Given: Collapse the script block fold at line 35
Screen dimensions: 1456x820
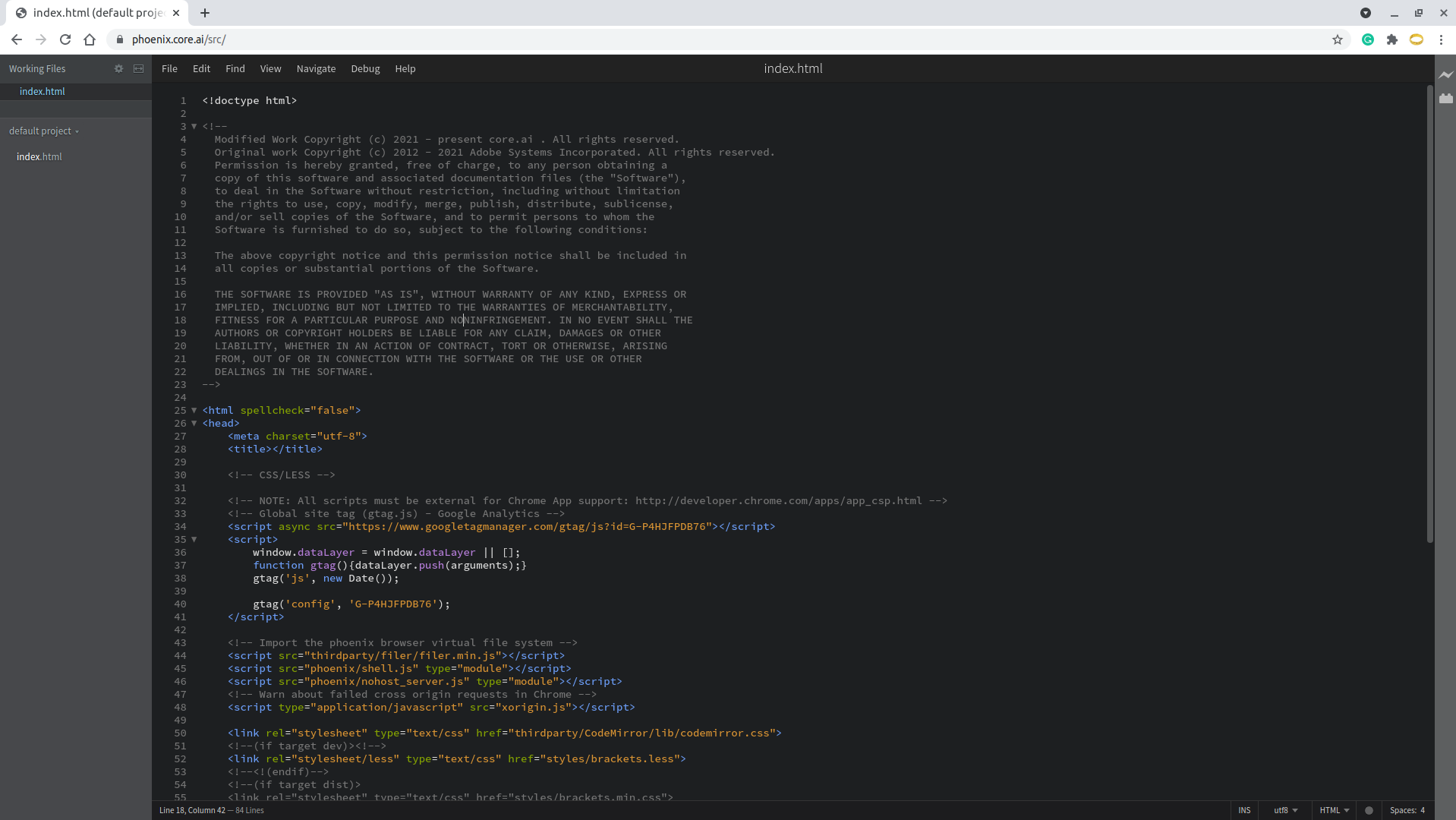Looking at the screenshot, I should pyautogui.click(x=194, y=540).
